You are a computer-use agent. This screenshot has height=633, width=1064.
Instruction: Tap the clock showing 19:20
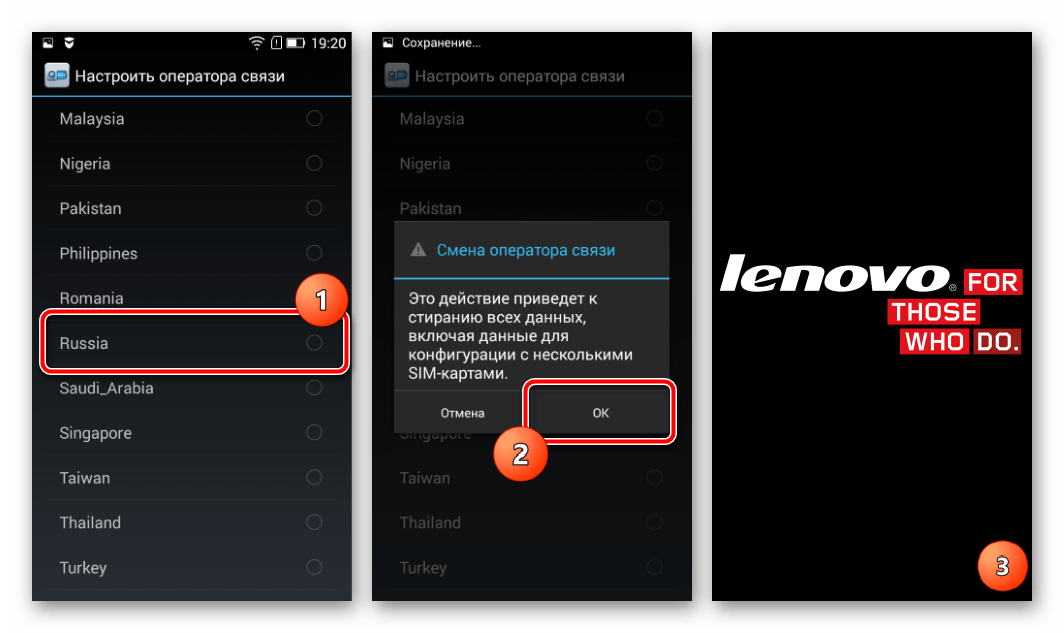328,43
